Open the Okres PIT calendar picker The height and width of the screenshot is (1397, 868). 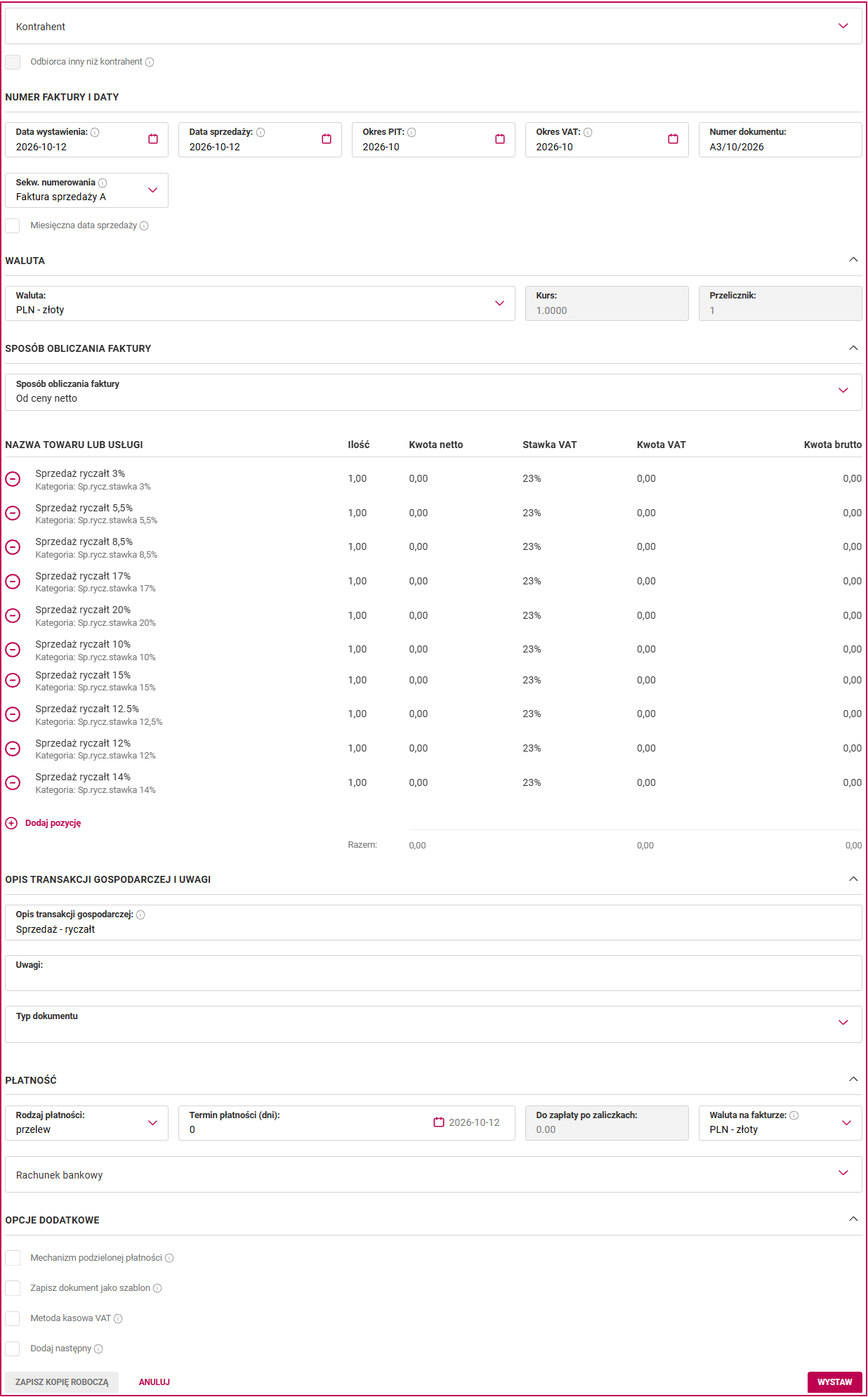pos(500,139)
